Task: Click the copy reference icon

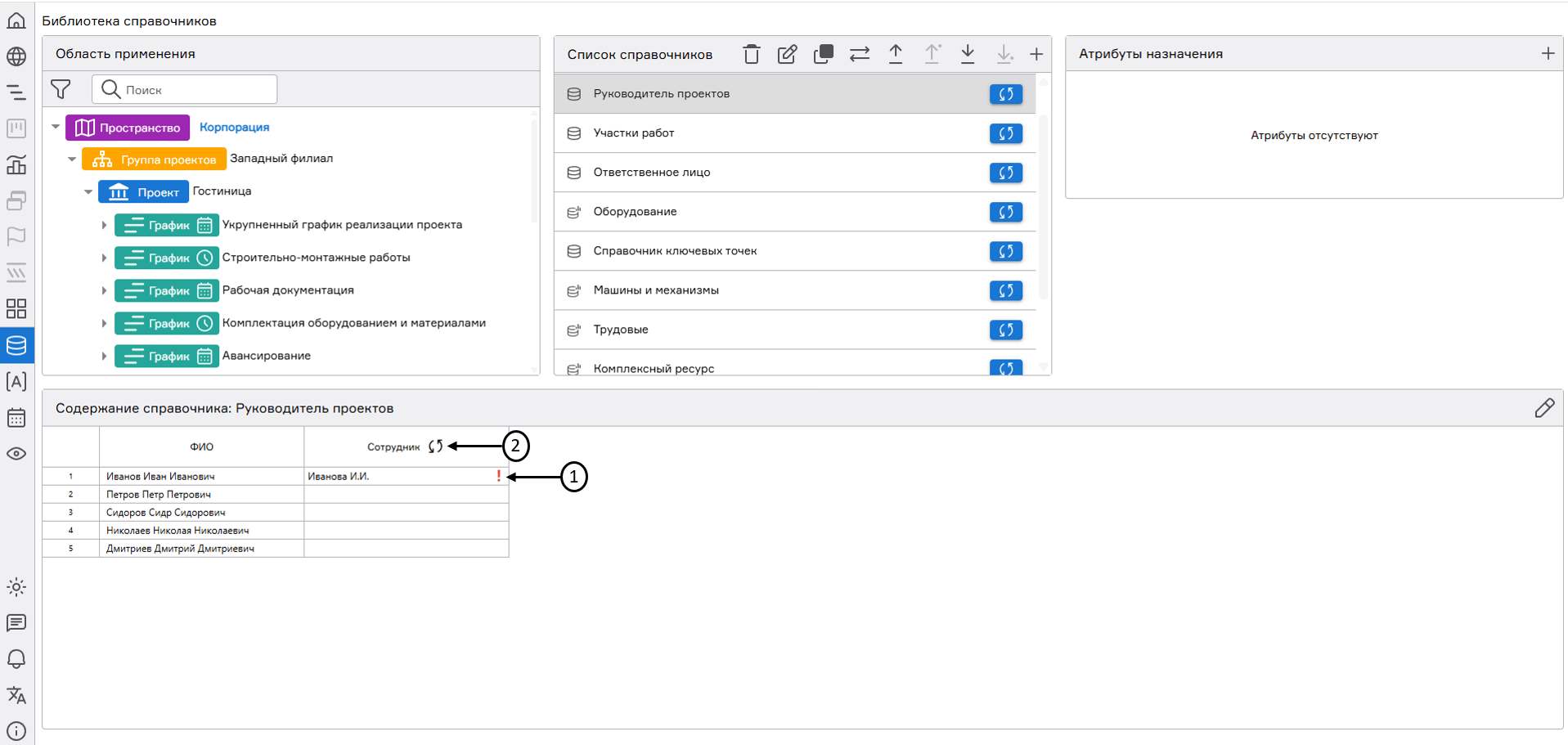Action: (x=823, y=55)
